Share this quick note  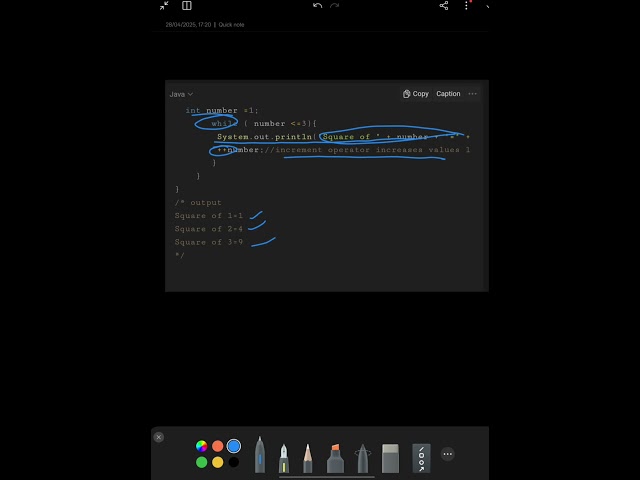pos(444,6)
